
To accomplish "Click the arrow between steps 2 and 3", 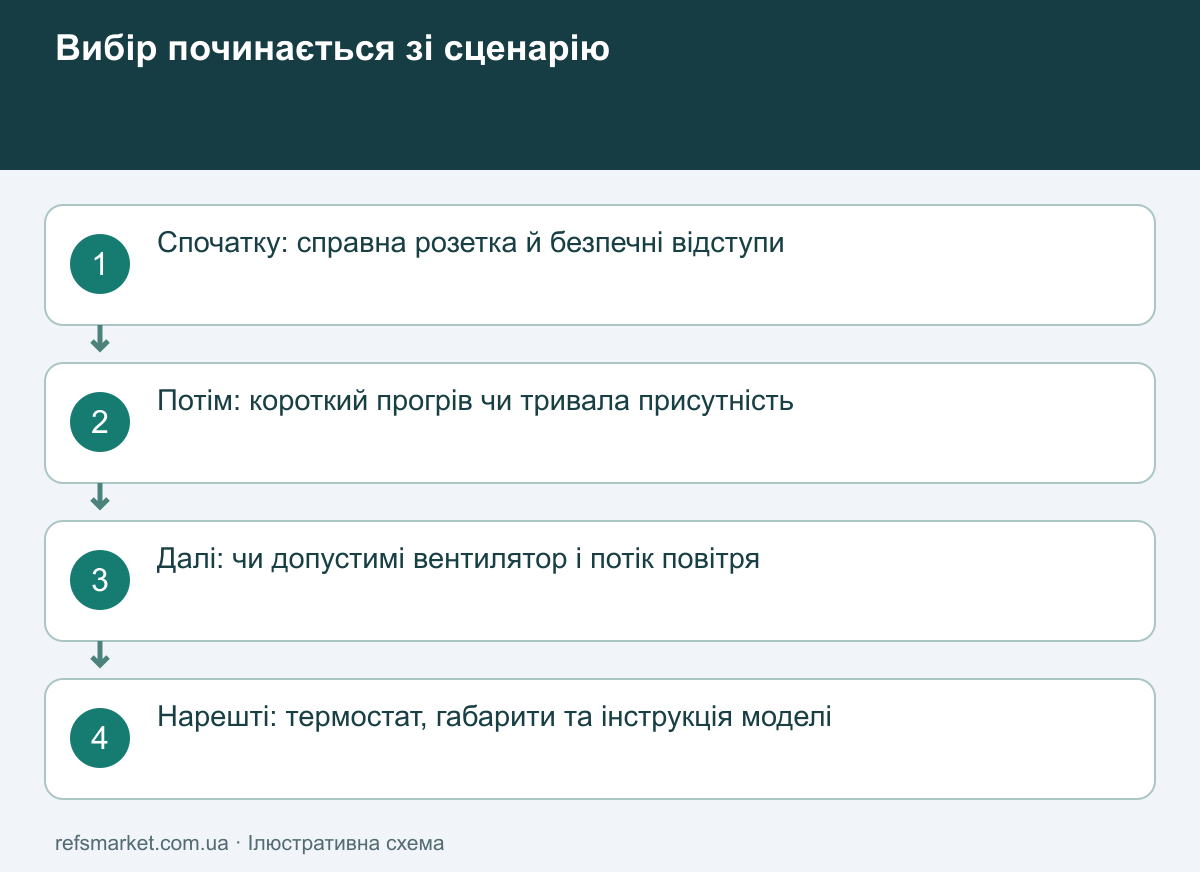I will click(x=100, y=498).
